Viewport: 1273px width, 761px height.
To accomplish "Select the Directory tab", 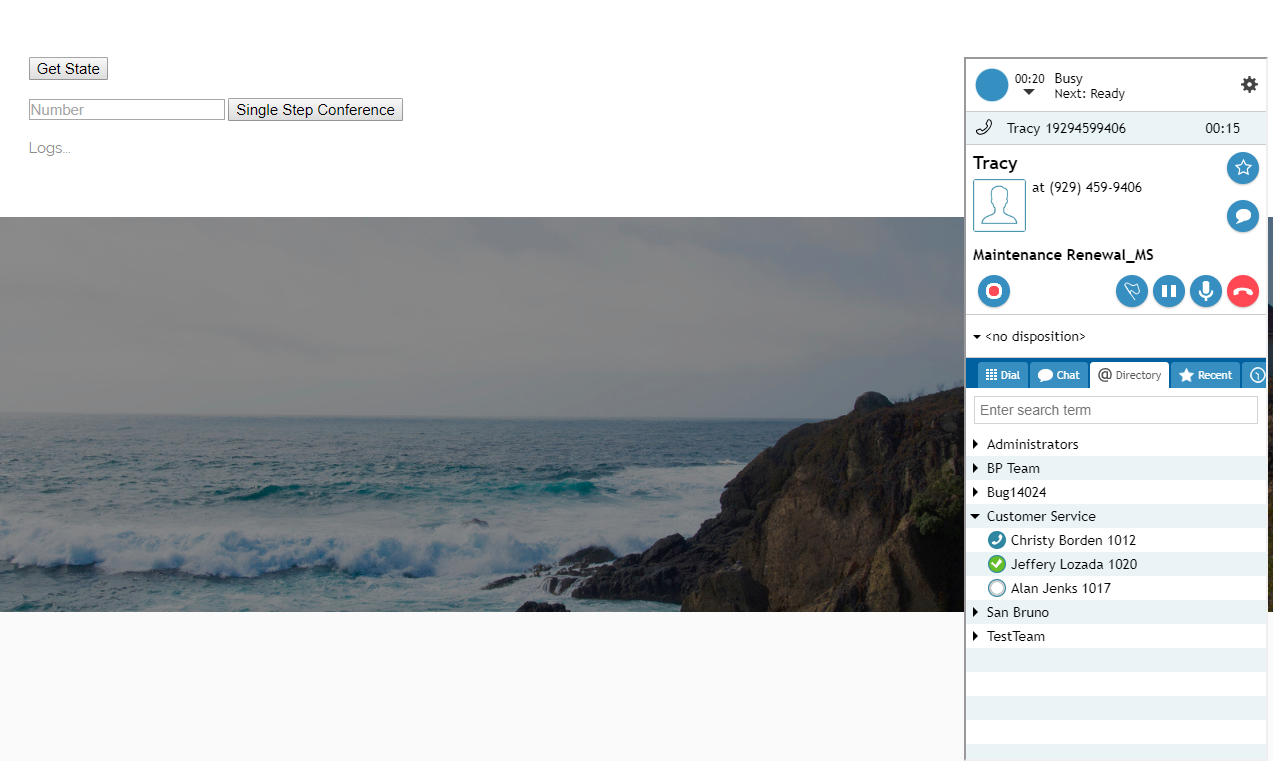I will click(1130, 375).
